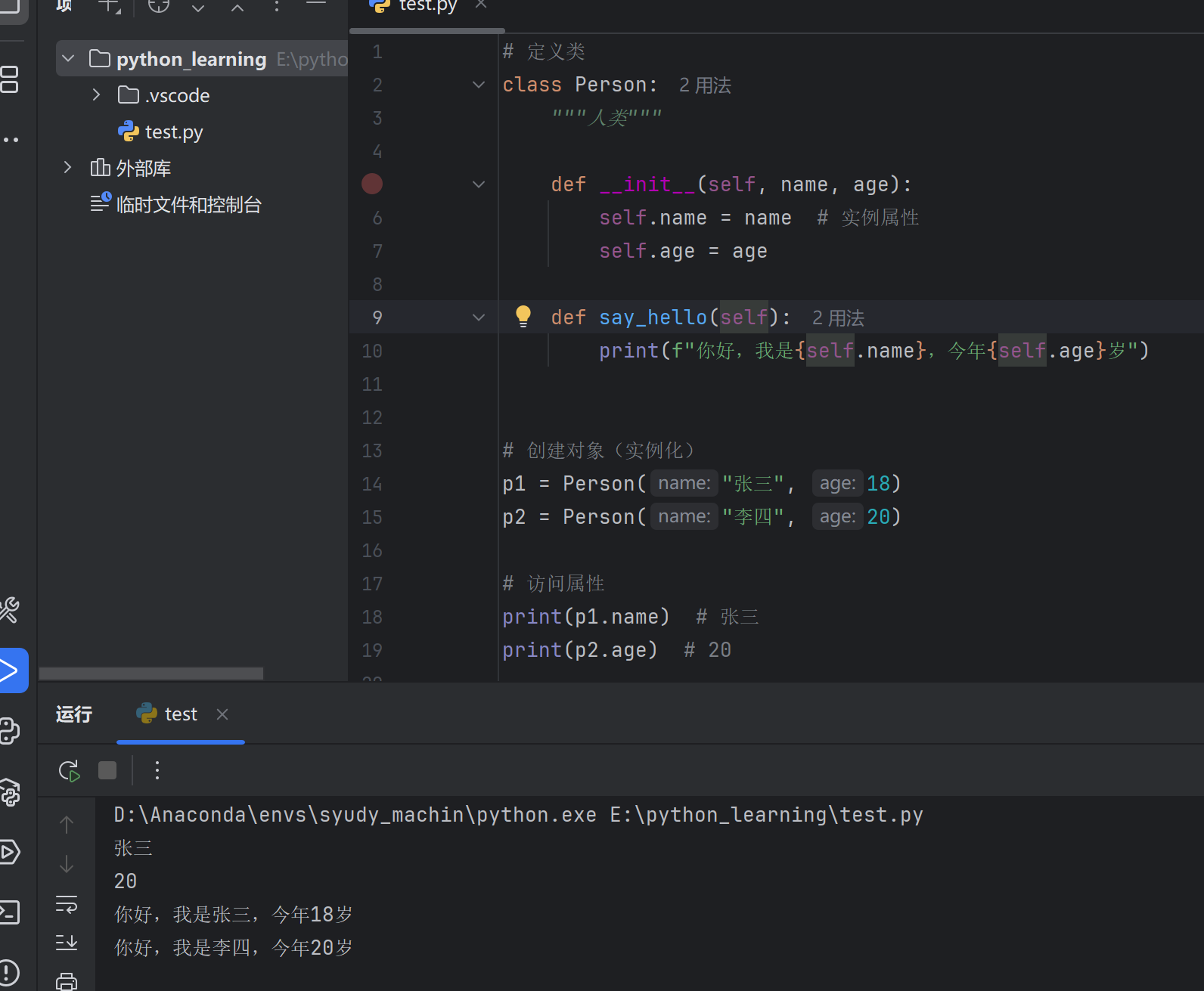
Task: Expand all items in Project panel
Action: tap(198, 8)
